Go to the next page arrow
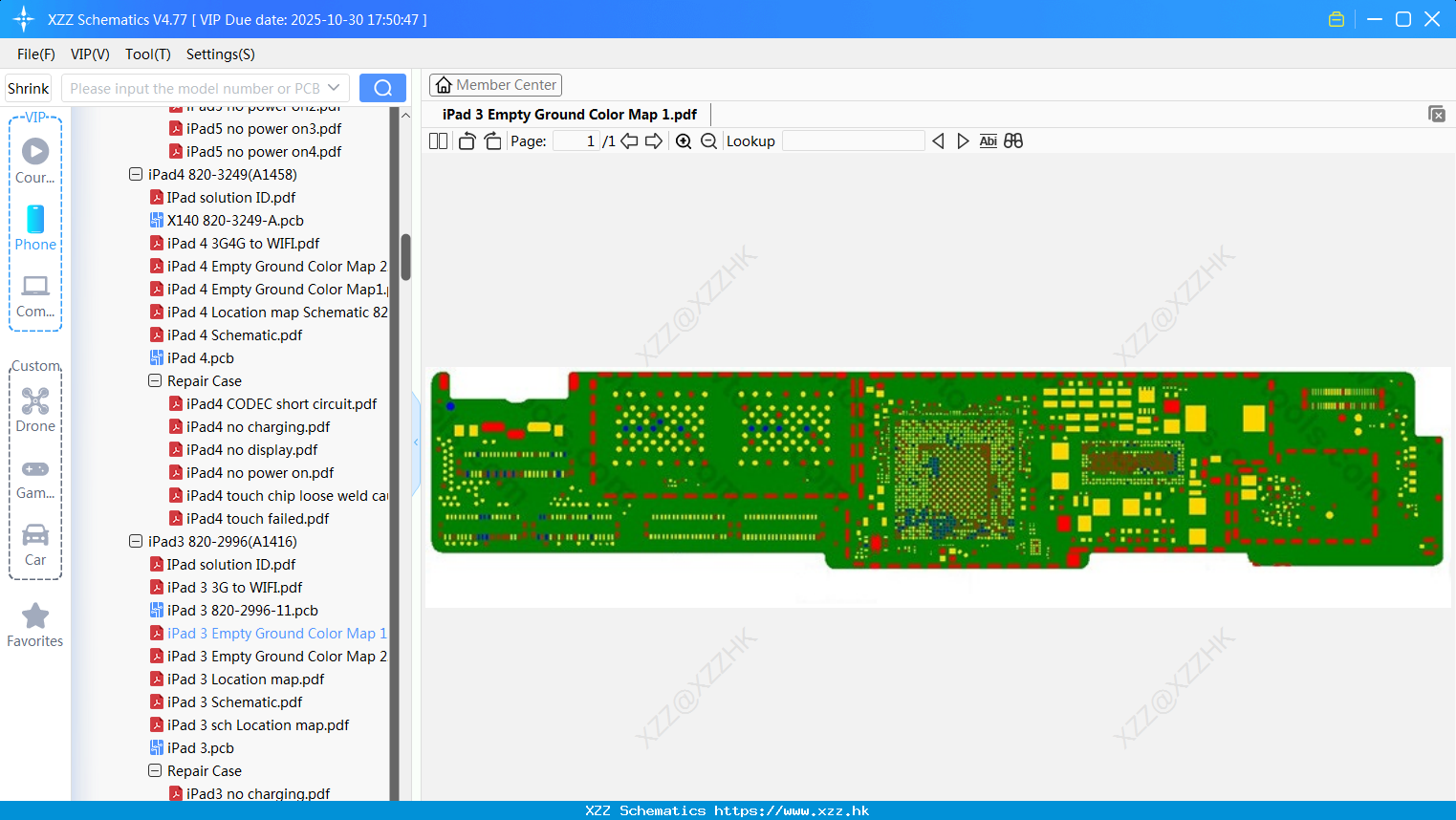 [x=654, y=141]
